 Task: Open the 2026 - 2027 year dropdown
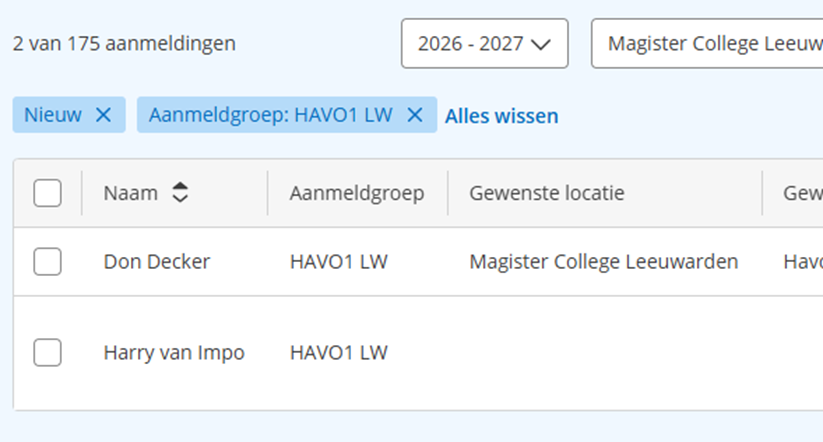484,44
